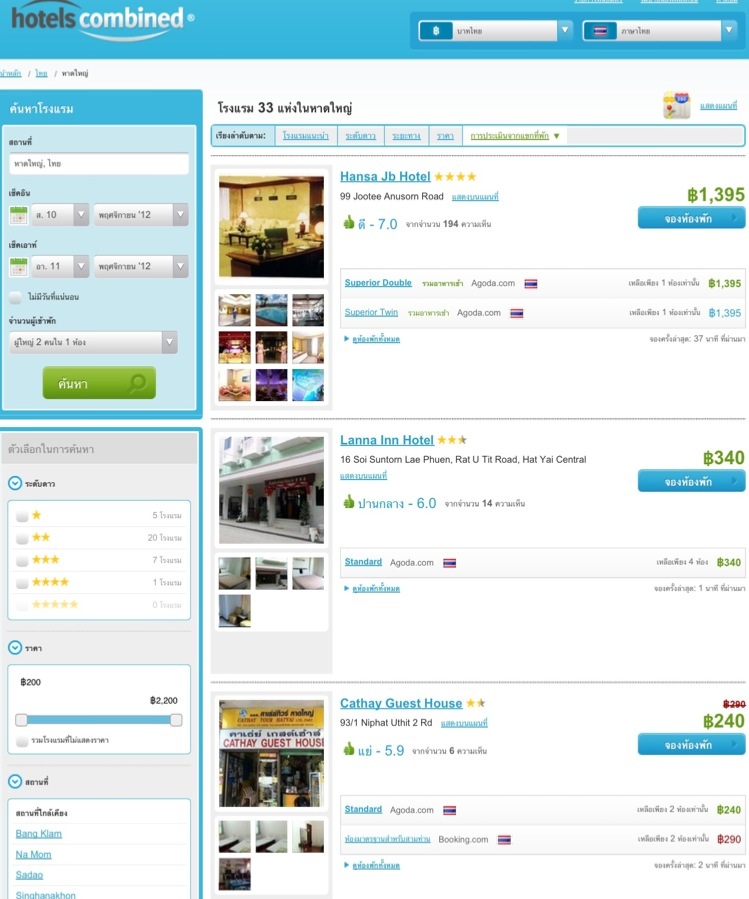Check the 2-star filter checkbox
This screenshot has width=749, height=899.
click(x=22, y=538)
